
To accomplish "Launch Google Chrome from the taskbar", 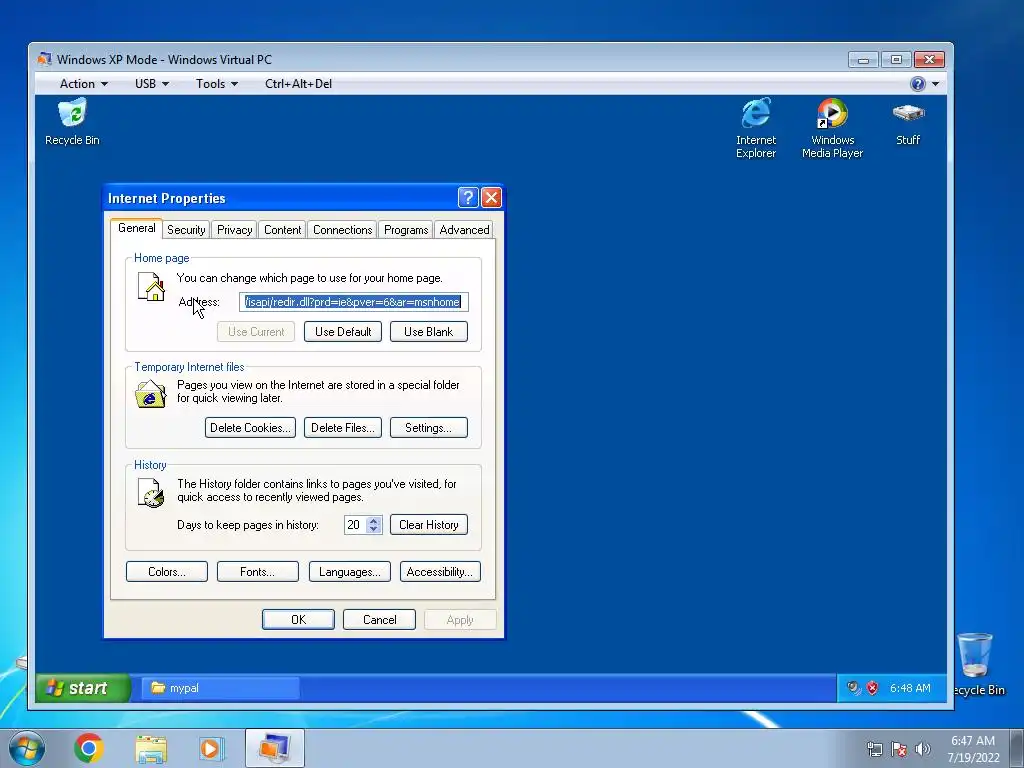I will [89, 748].
